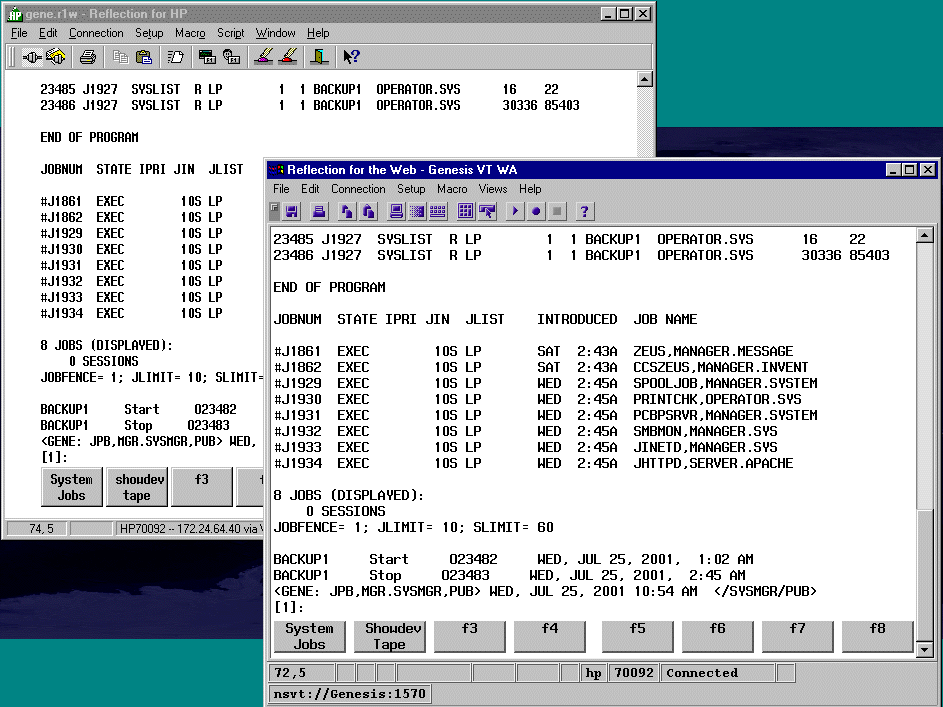Click the save floppy disk icon in Reflection for the Web

pyautogui.click(x=292, y=211)
